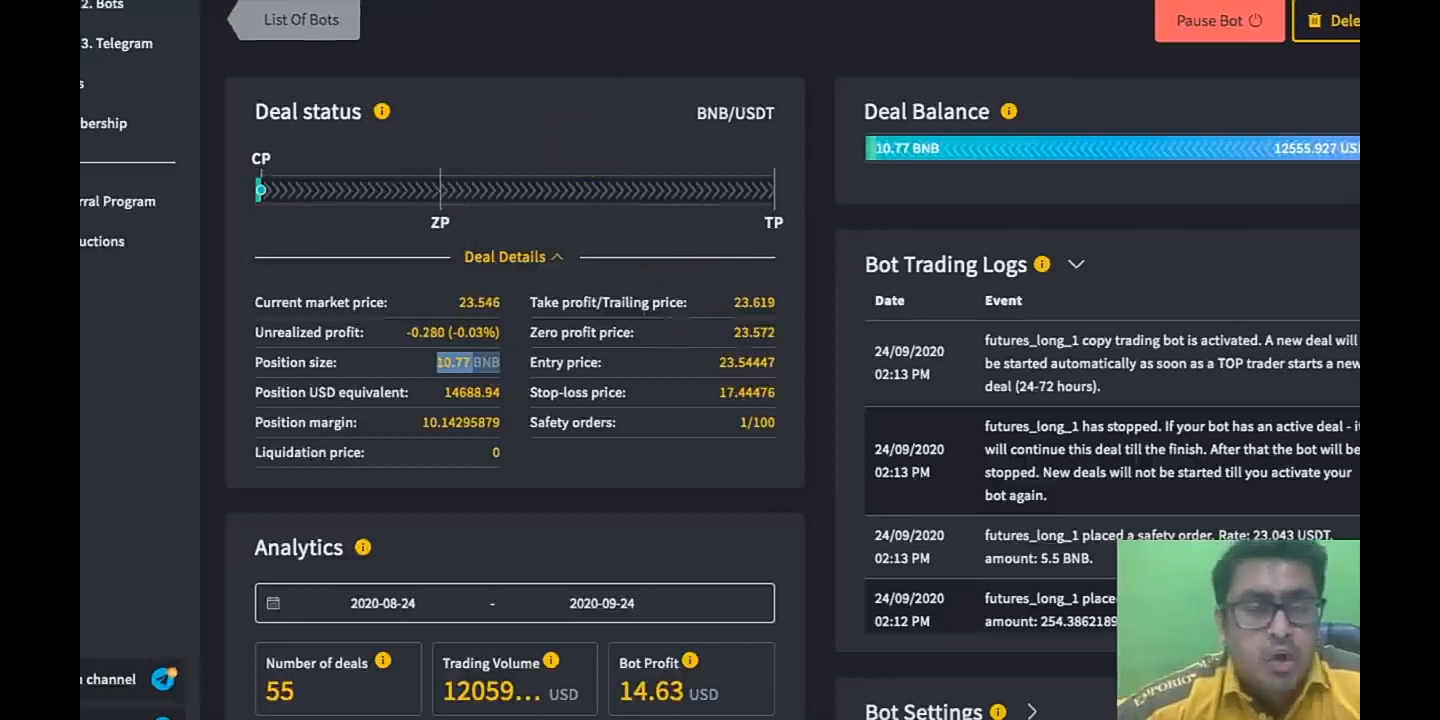Click the Event column header in logs
1440x720 pixels.
point(1003,300)
